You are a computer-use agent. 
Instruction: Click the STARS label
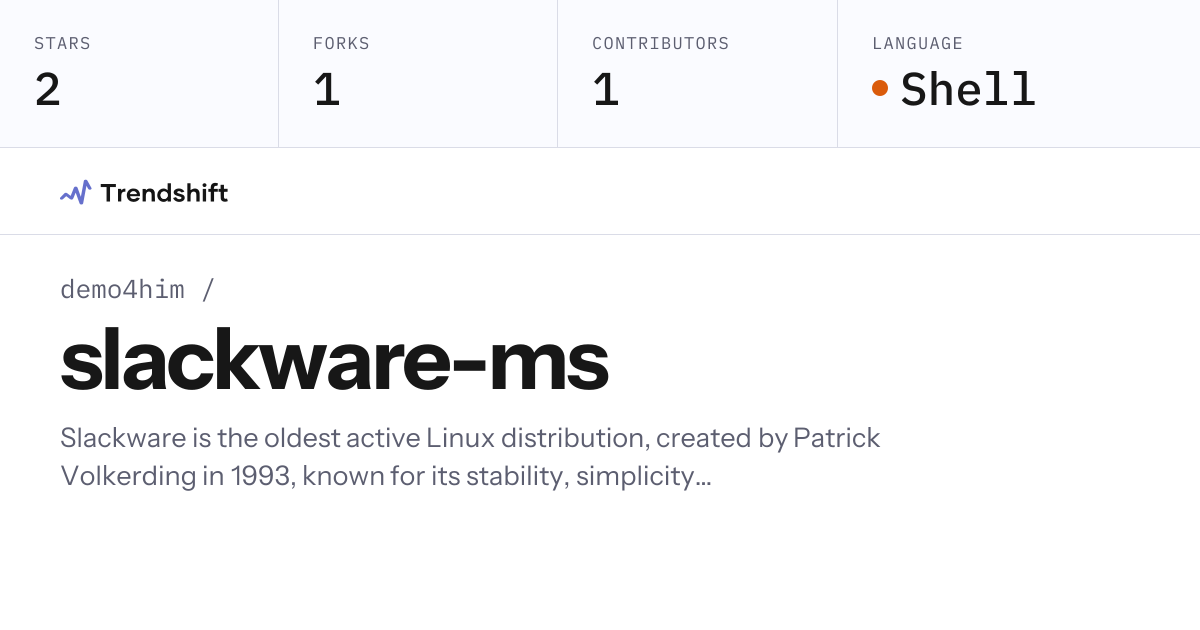pos(62,44)
